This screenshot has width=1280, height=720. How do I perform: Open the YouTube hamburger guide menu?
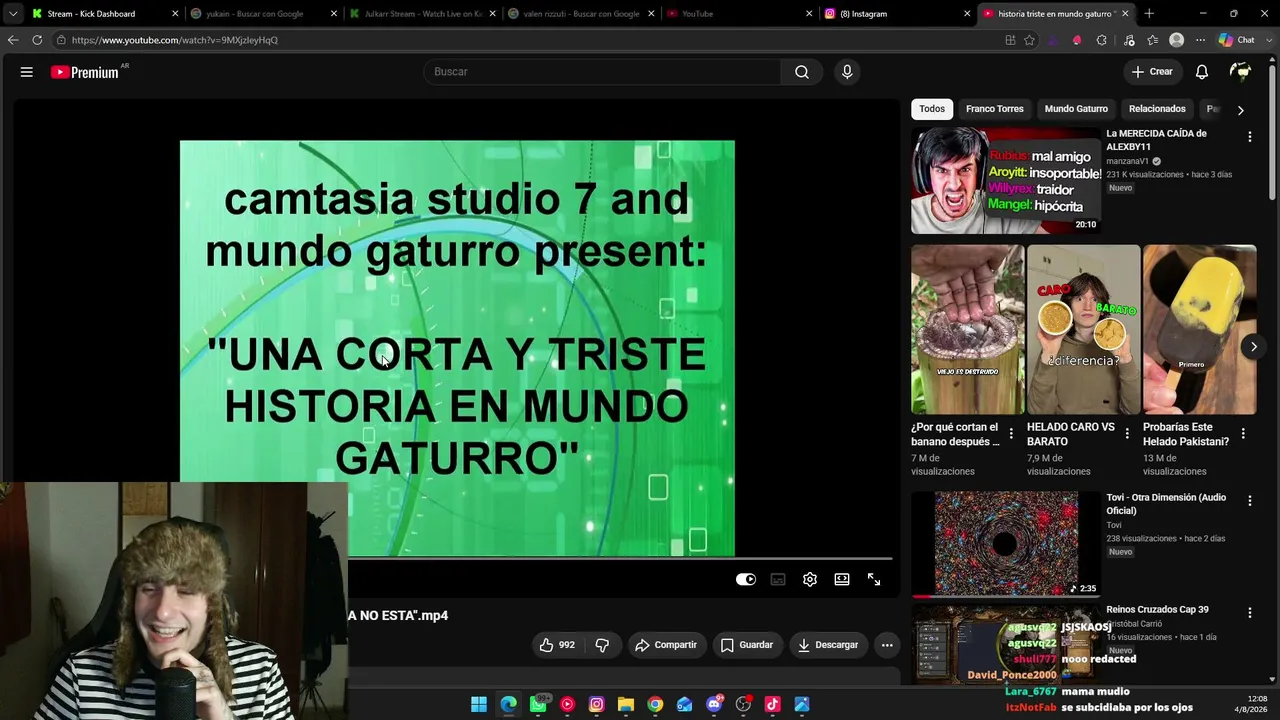[x=27, y=72]
